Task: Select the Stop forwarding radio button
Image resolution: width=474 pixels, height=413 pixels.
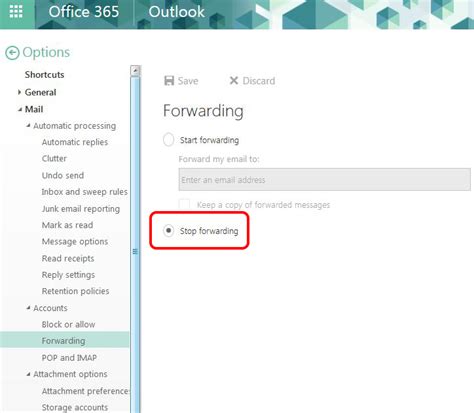Action: pyautogui.click(x=169, y=231)
